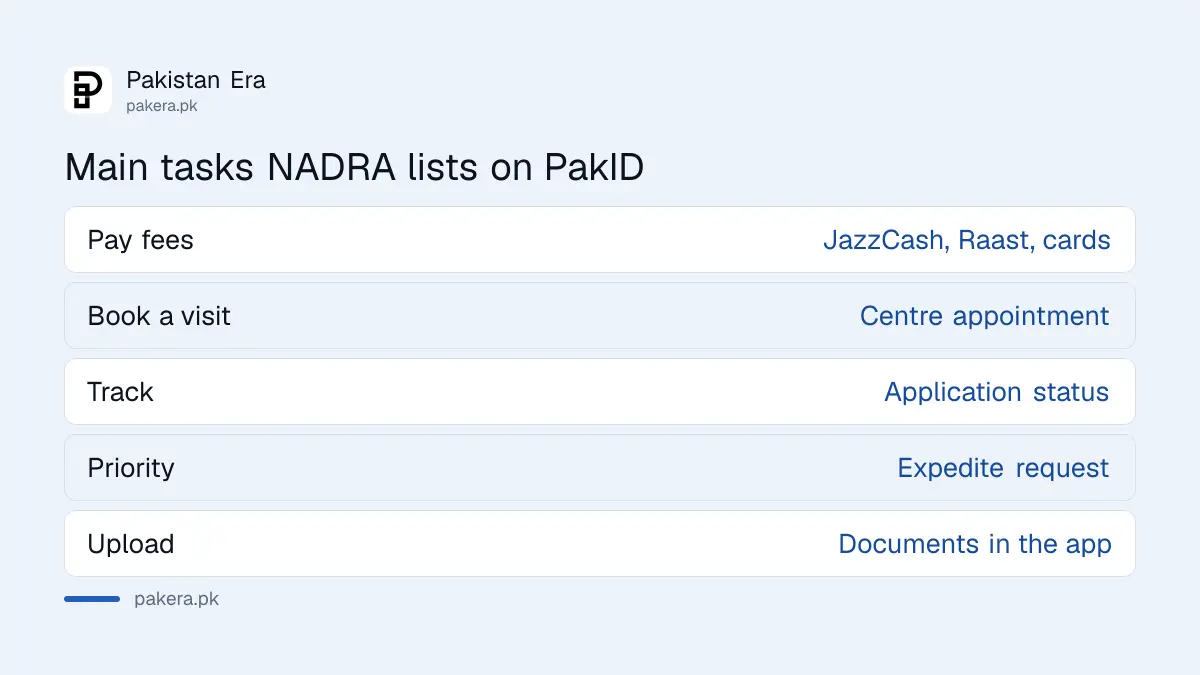Click 'Documents in the app' value

975,544
